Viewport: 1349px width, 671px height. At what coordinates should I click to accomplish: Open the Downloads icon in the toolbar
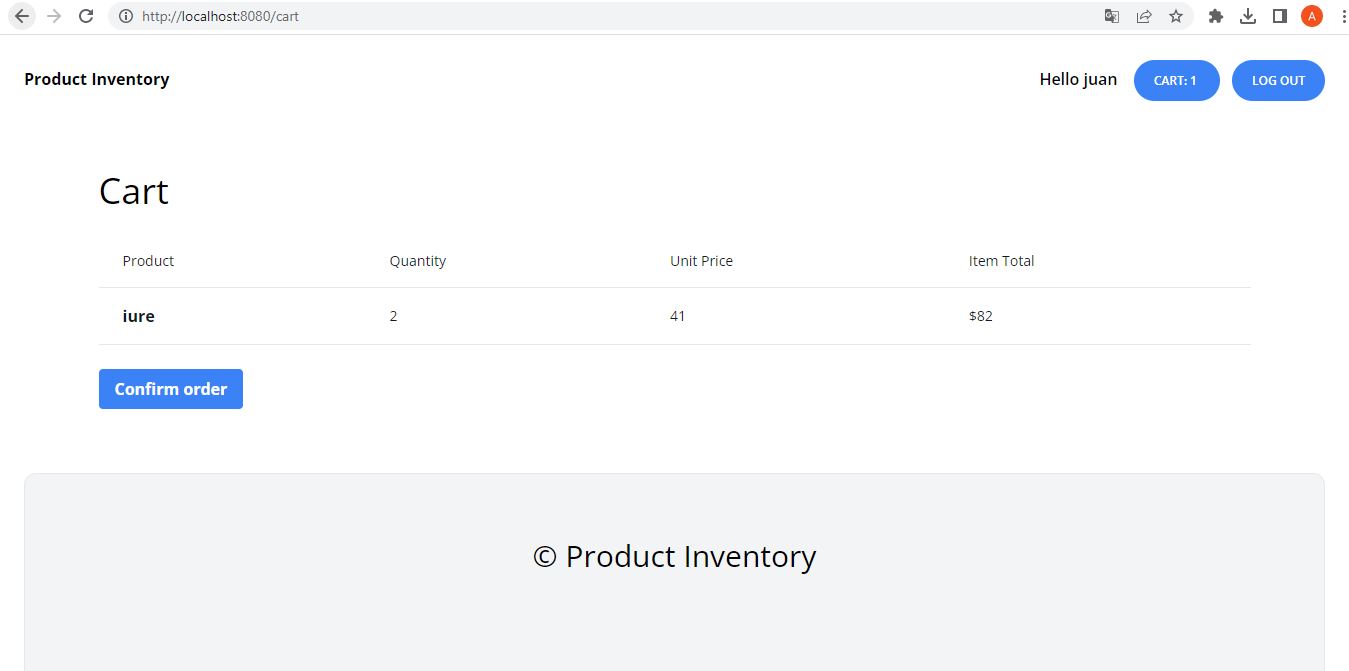pyautogui.click(x=1247, y=16)
